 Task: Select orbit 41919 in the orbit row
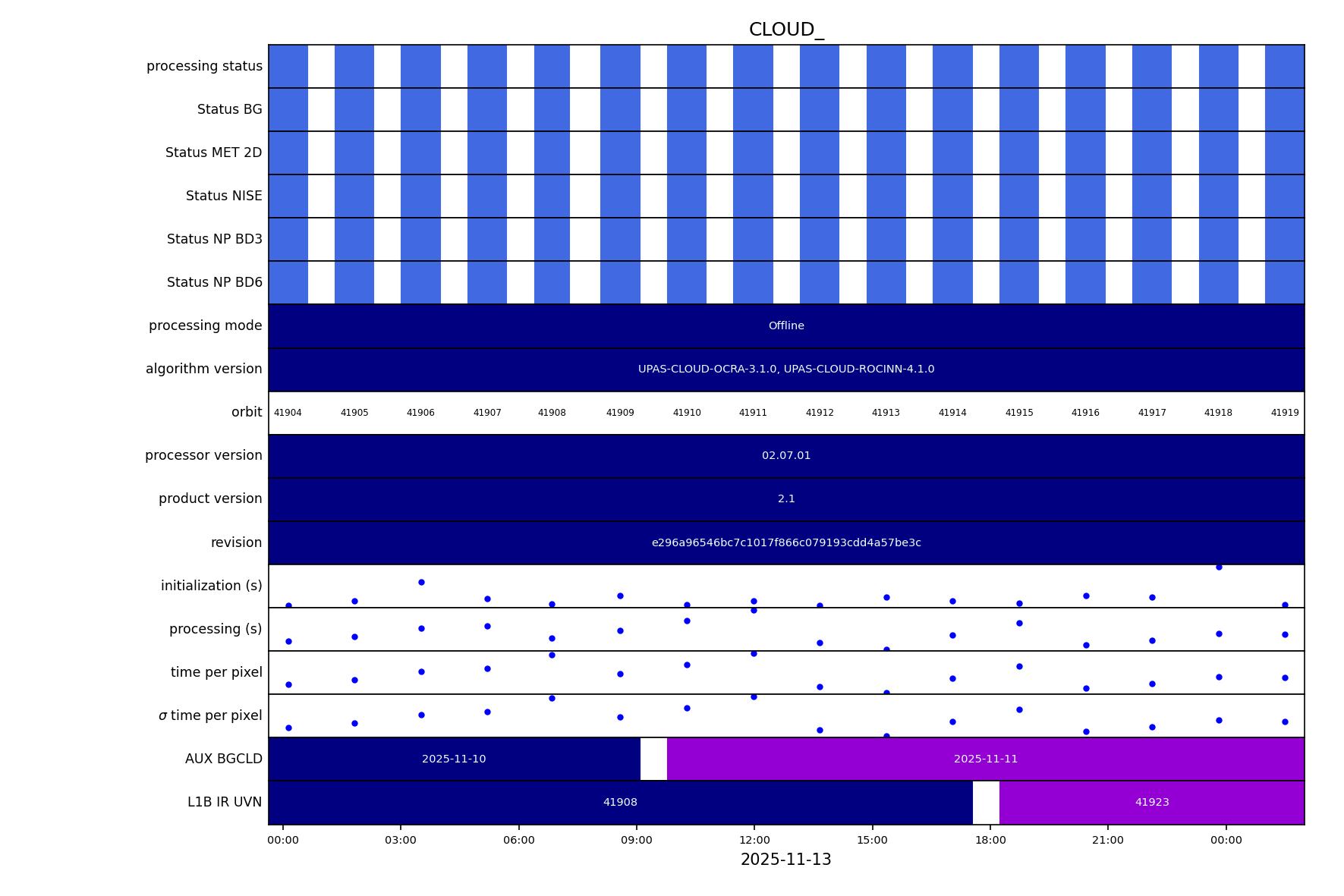[x=1284, y=413]
